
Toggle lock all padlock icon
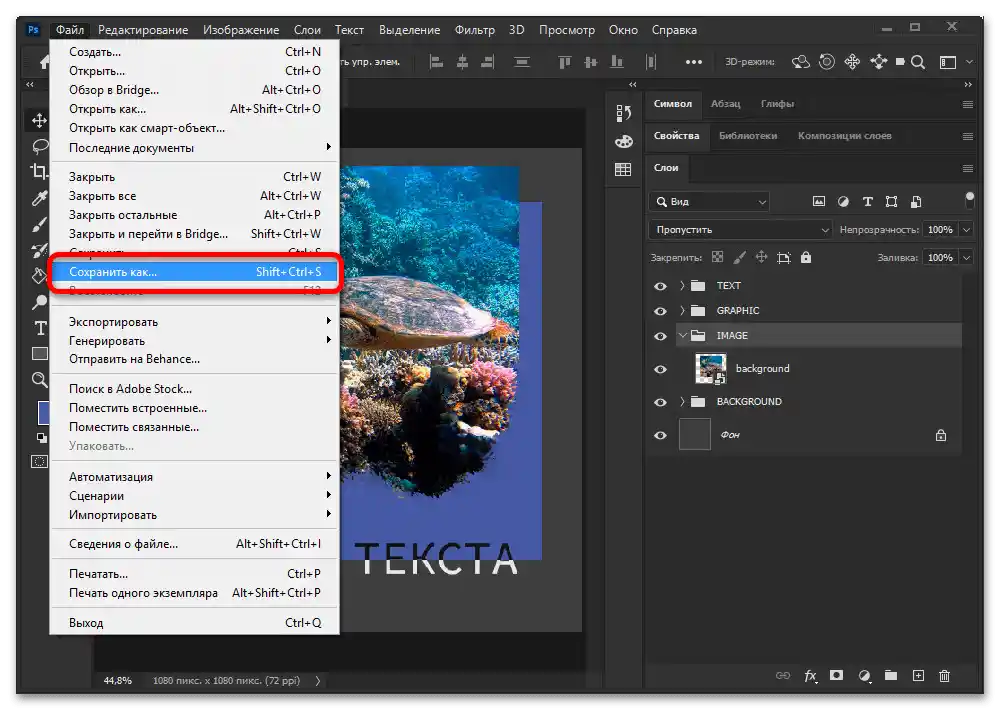pyautogui.click(x=806, y=257)
